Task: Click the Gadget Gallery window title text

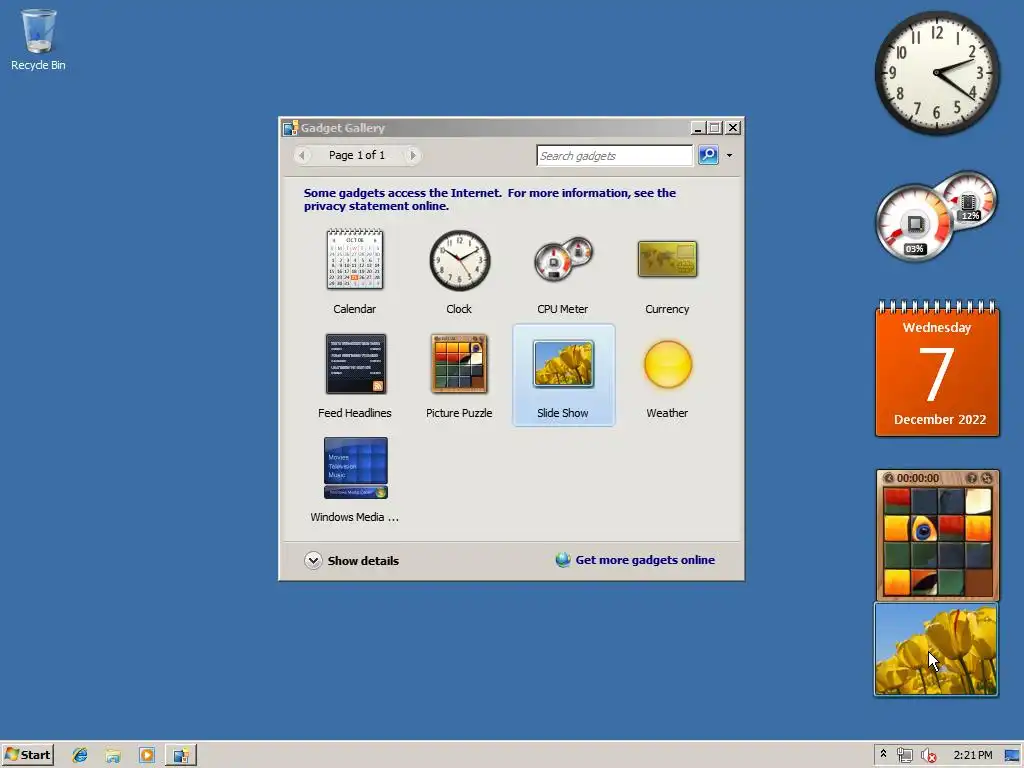Action: (x=343, y=128)
